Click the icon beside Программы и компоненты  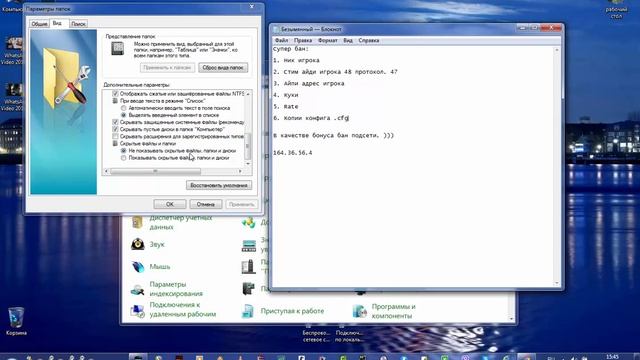coord(360,311)
